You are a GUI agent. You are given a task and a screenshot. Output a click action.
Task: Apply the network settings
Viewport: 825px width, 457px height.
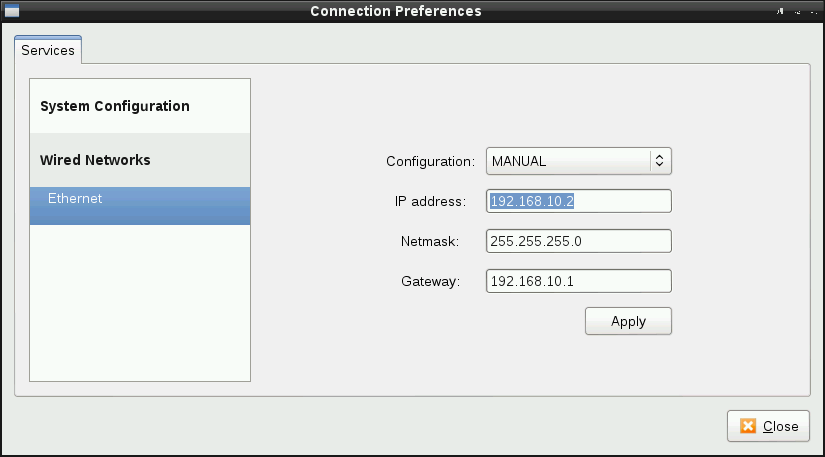(628, 321)
